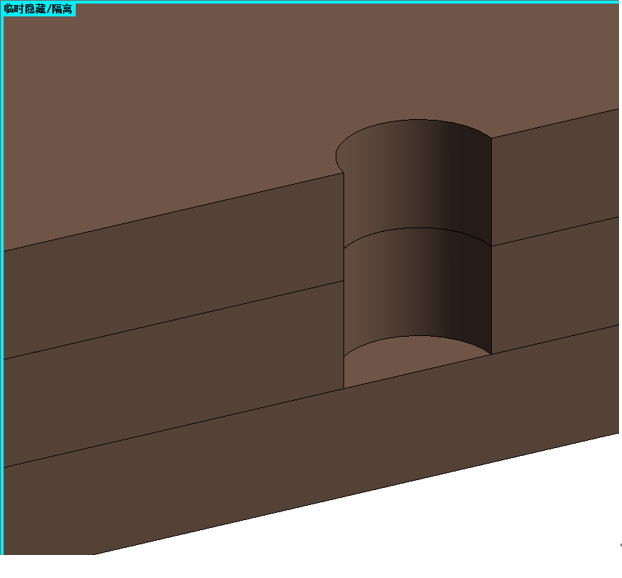Click the cyan isolation border at the left edge

click(2, 278)
